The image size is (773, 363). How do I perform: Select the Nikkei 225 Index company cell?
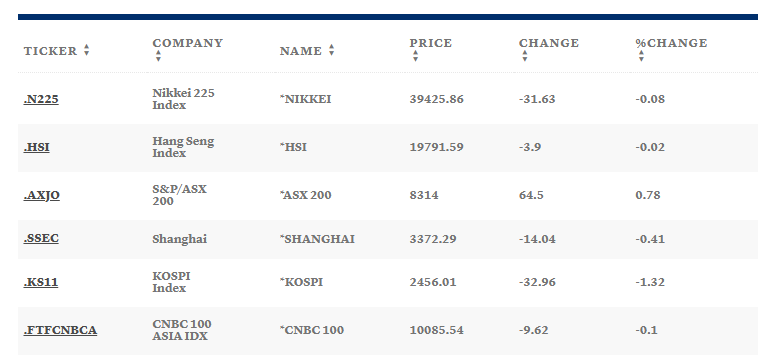click(183, 99)
